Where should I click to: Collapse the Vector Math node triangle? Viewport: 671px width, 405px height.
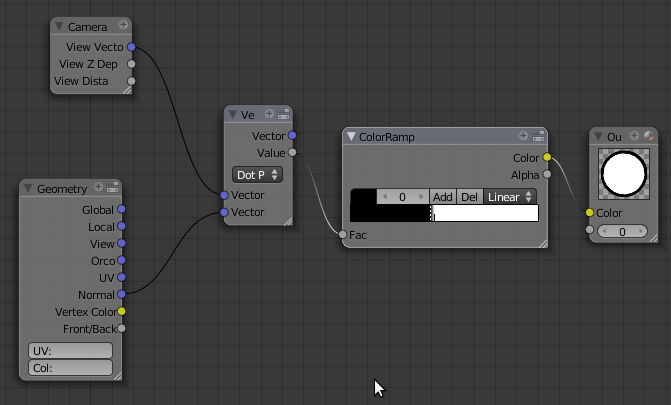pos(232,114)
